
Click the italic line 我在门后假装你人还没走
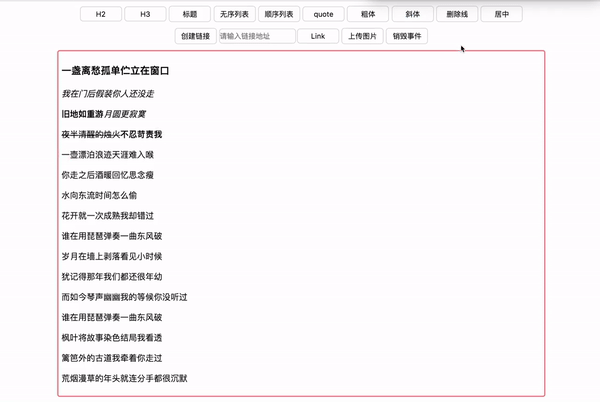[108, 94]
